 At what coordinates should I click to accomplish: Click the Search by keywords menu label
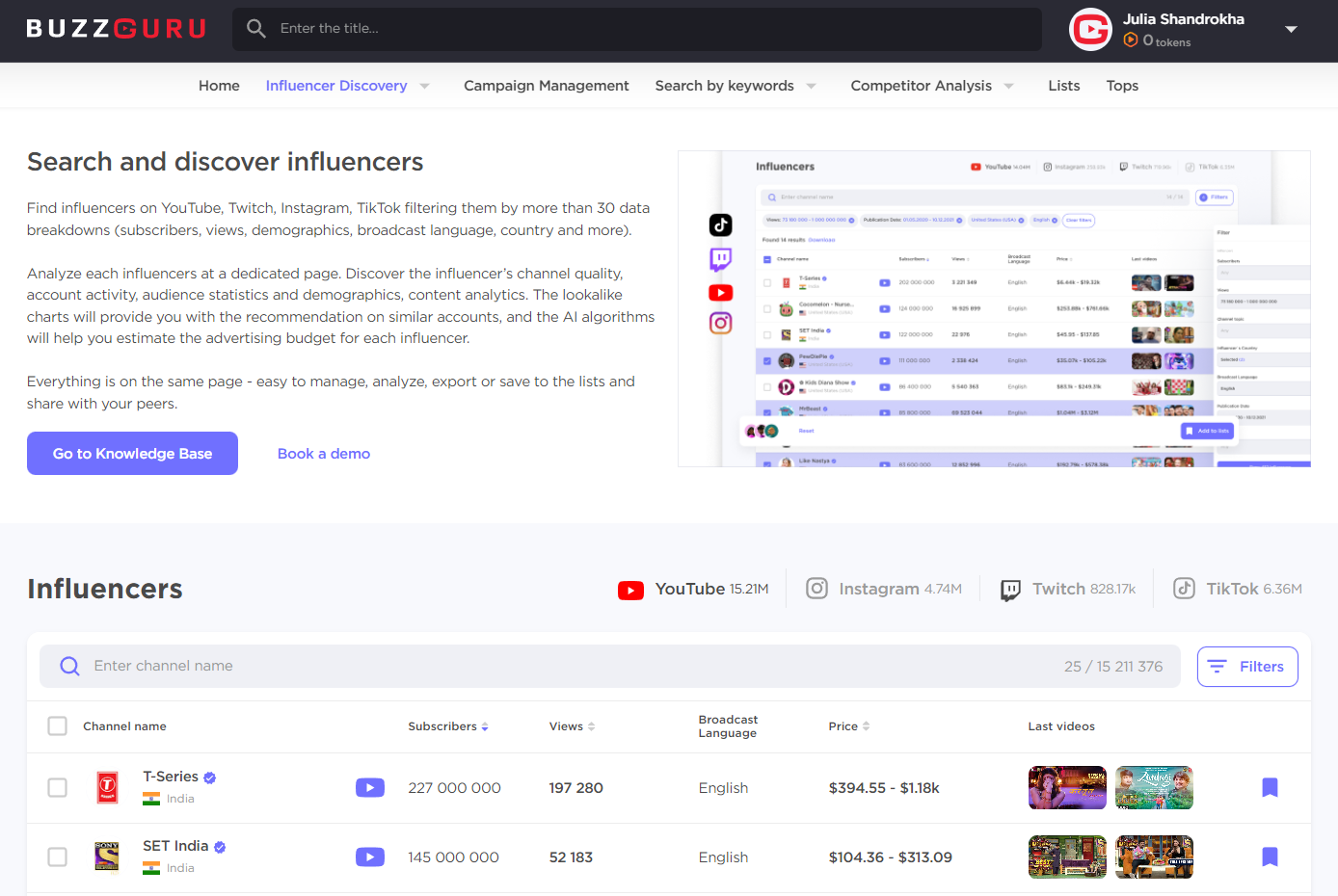725,86
